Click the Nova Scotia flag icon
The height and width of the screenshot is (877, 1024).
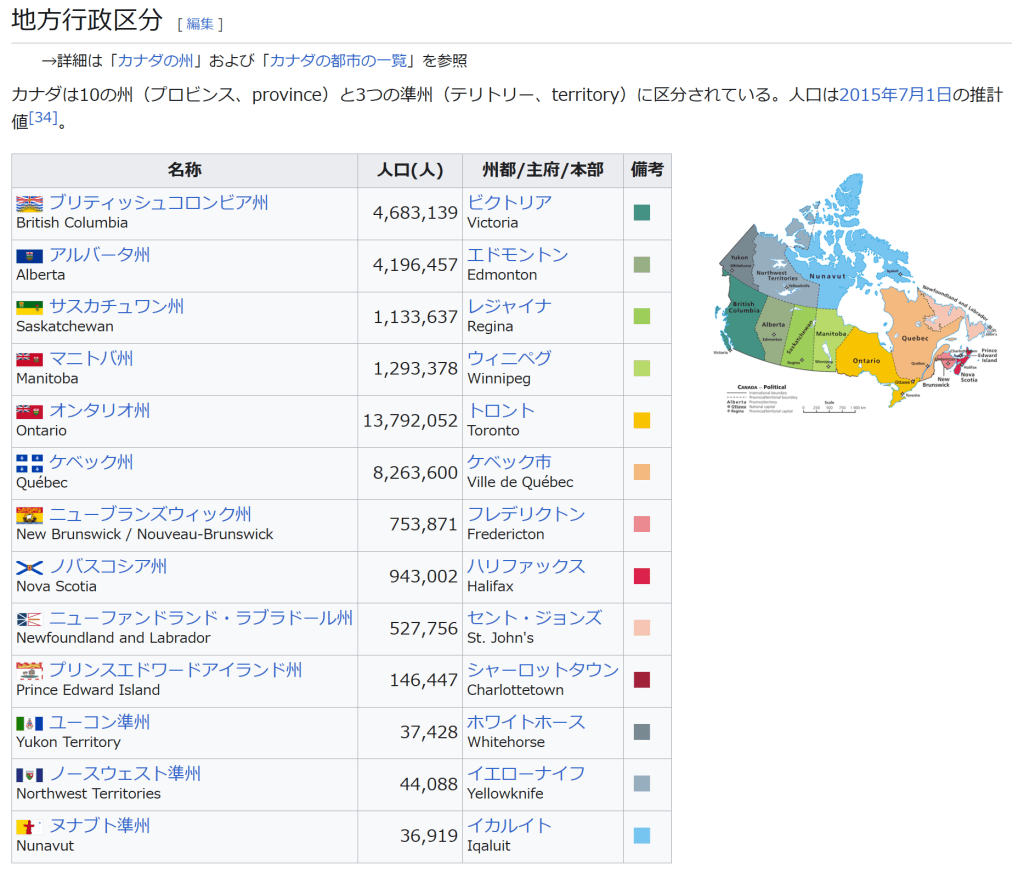click(x=30, y=567)
